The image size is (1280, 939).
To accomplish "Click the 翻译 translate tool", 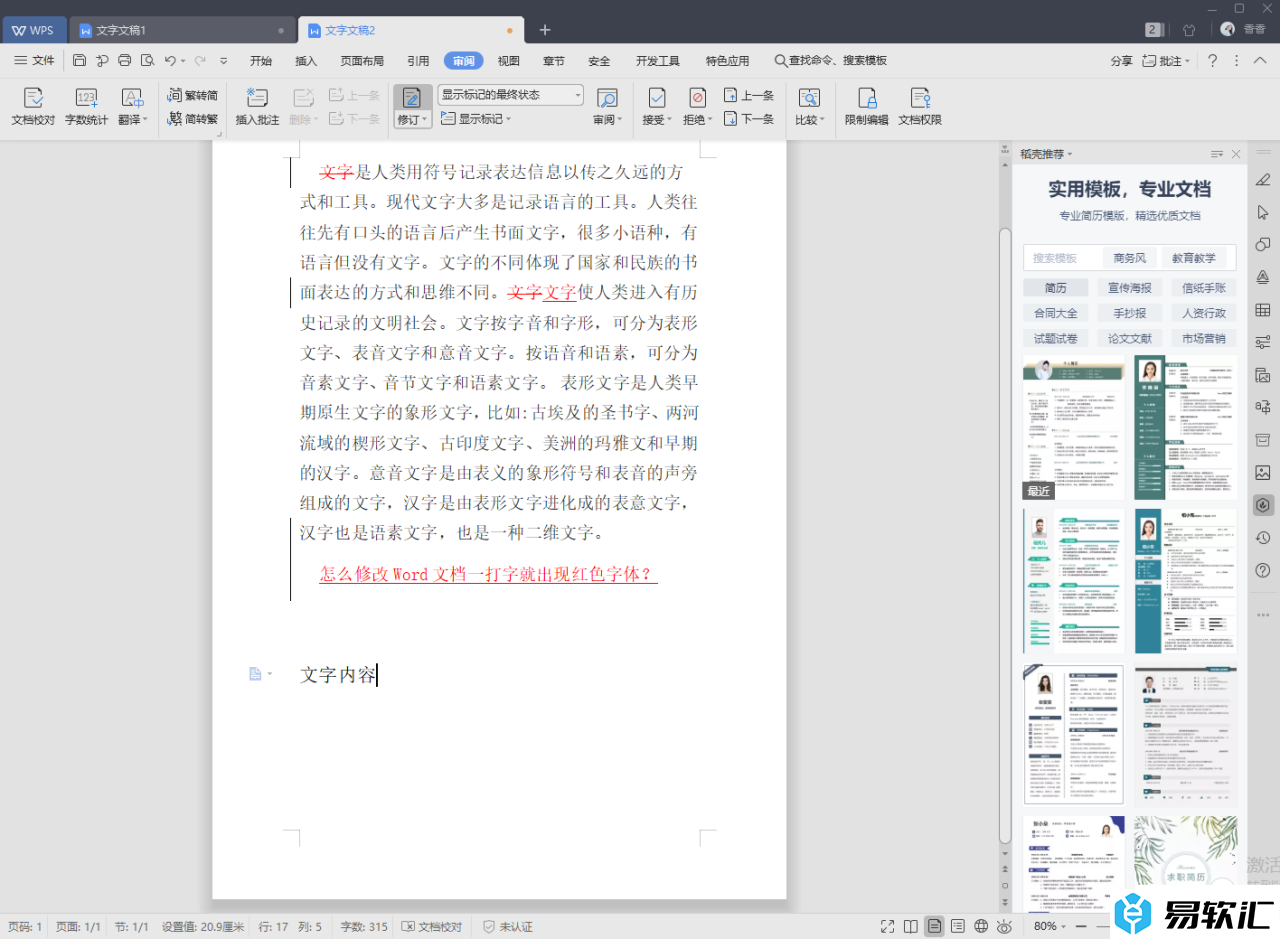I will [x=132, y=107].
